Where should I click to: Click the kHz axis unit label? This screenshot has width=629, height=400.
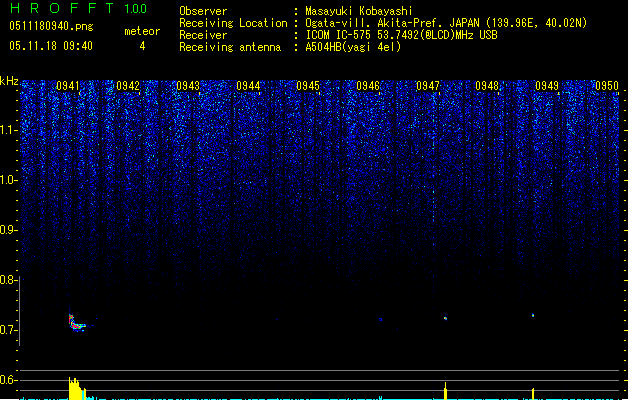point(9,81)
